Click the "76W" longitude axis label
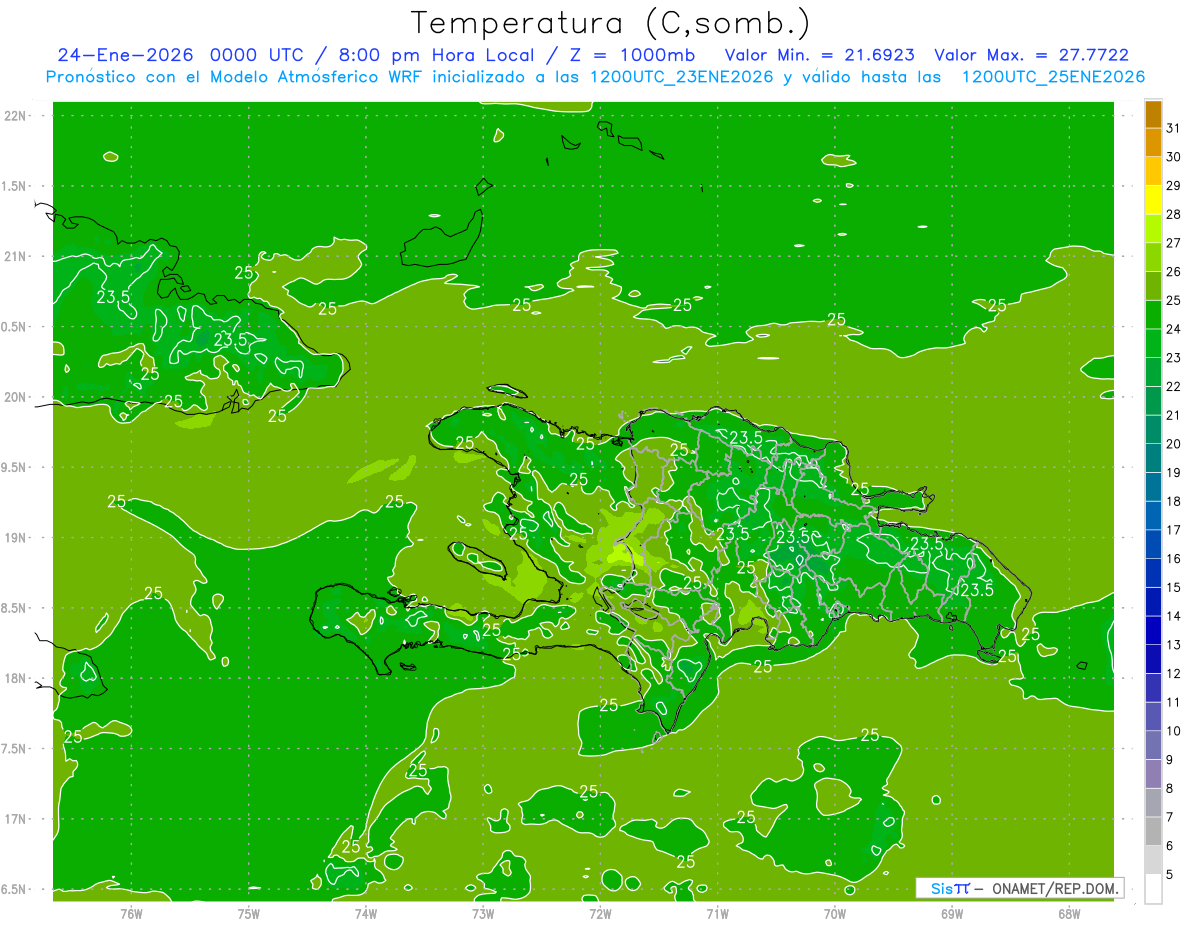The width and height of the screenshot is (1200, 927). 131,913
